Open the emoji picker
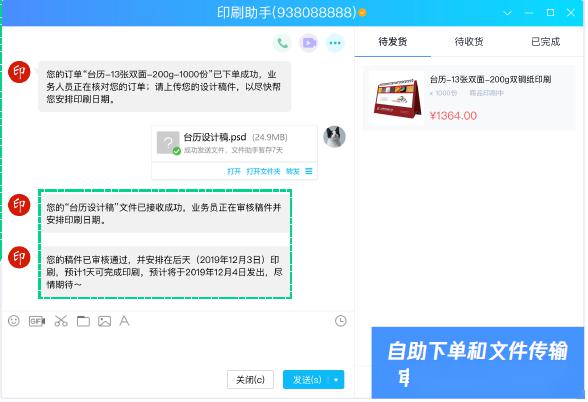This screenshot has height=402, width=588. (14, 321)
